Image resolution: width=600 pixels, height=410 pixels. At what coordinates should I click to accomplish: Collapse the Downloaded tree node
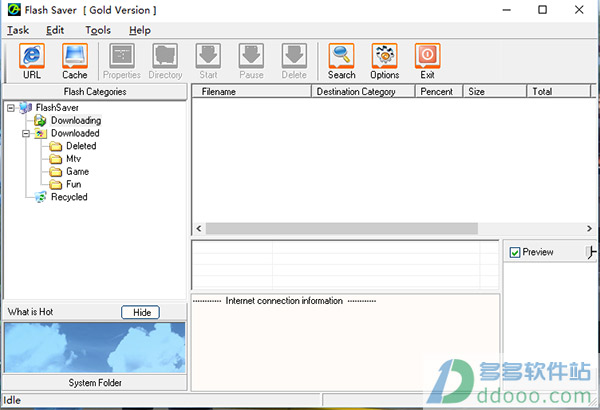[x=26, y=134]
